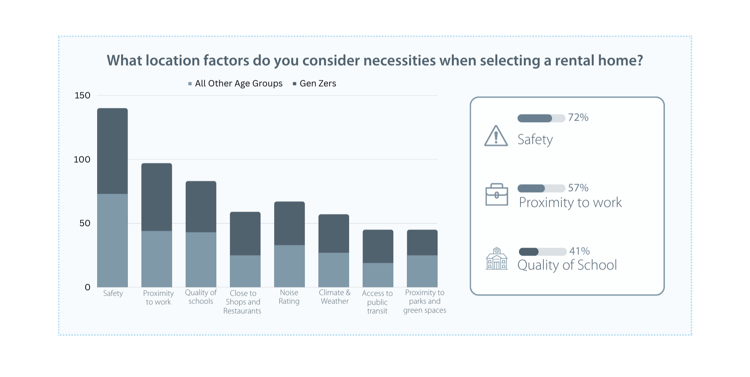Click the Gen Zers legend marker

295,84
